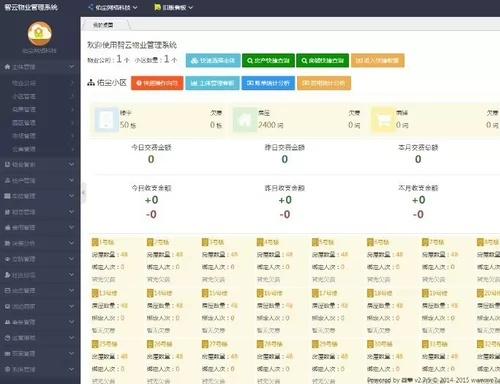
Task: Click the 昨日交费金额 label
Action: pos(285,147)
